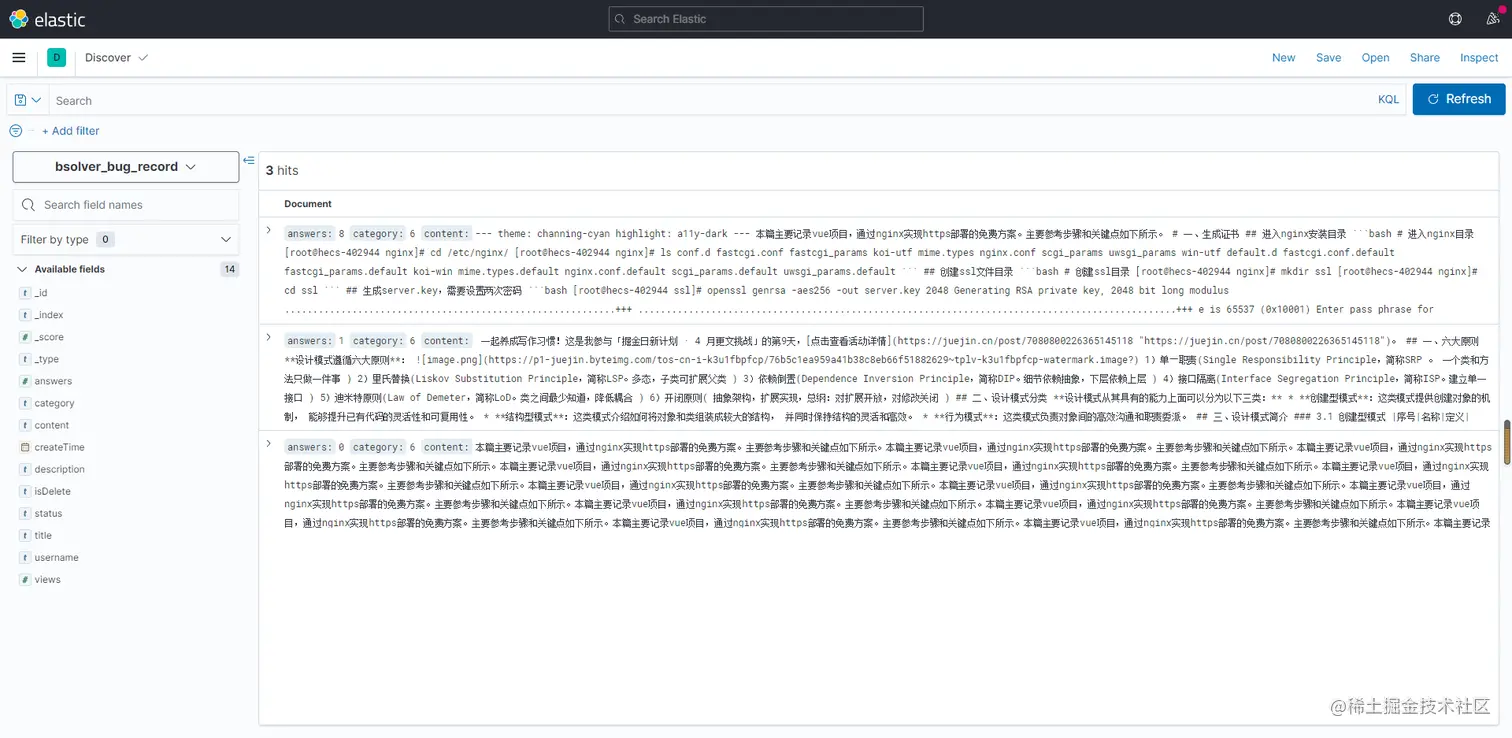Click the Document column header
The image size is (1512, 738).
point(308,204)
